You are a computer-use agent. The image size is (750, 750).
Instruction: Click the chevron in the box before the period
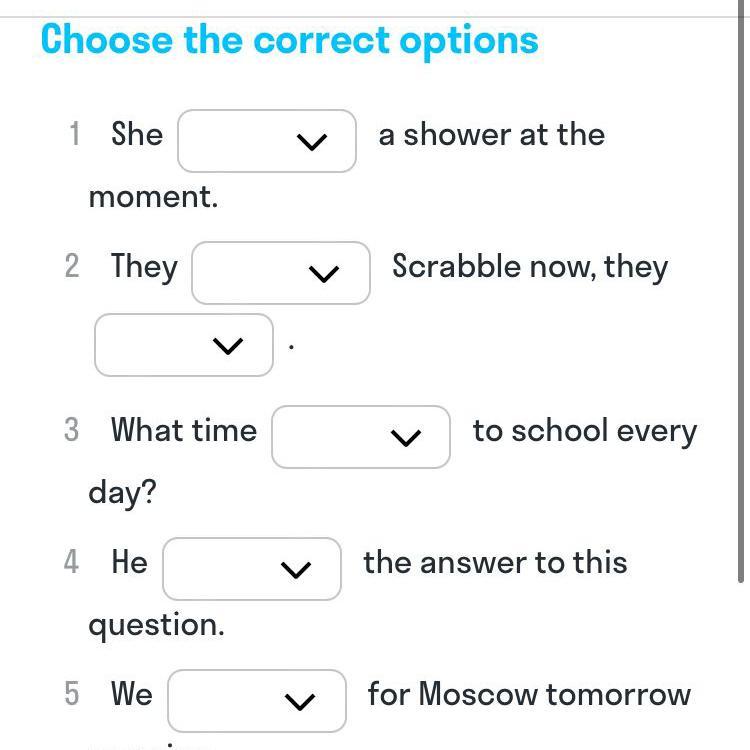click(x=229, y=346)
